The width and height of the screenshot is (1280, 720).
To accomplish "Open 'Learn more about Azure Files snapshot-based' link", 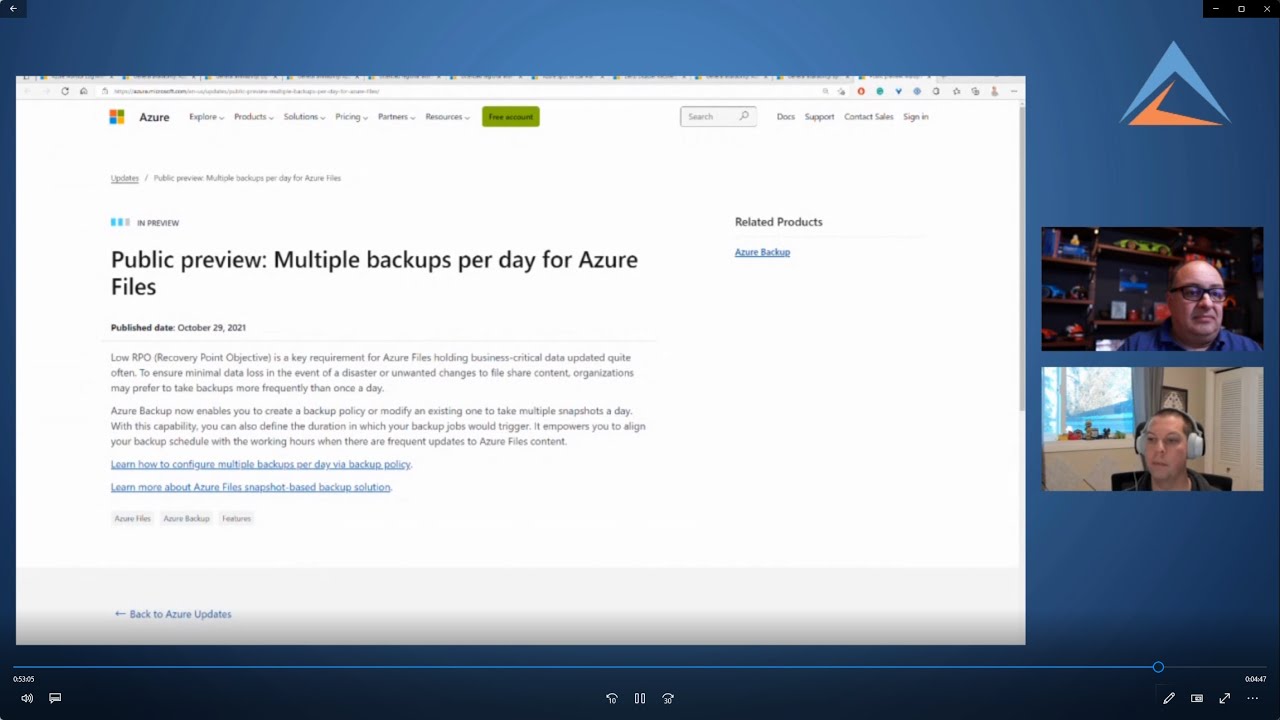I will [x=250, y=487].
